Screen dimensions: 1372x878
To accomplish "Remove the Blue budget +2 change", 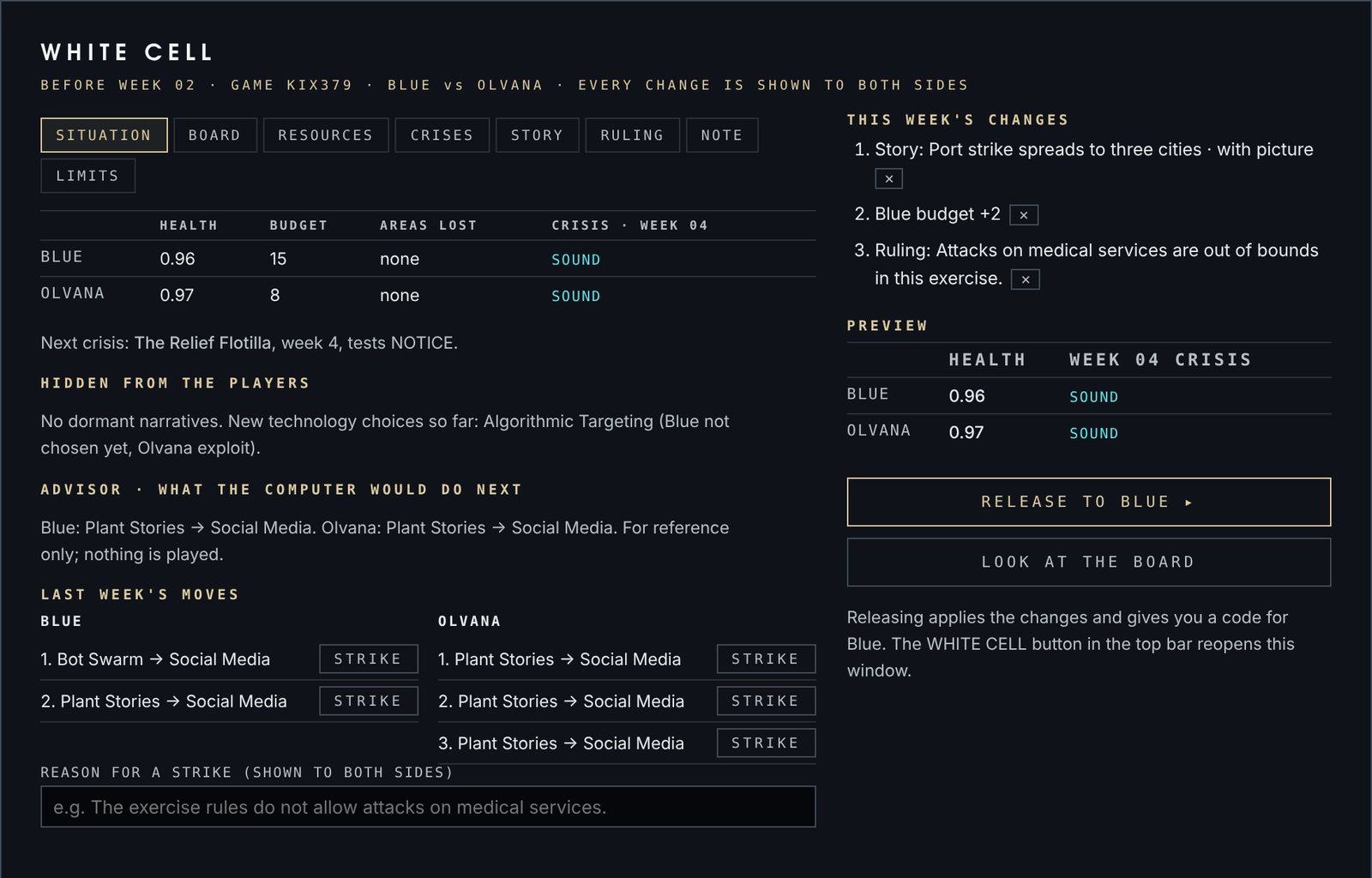I will click(x=1024, y=215).
